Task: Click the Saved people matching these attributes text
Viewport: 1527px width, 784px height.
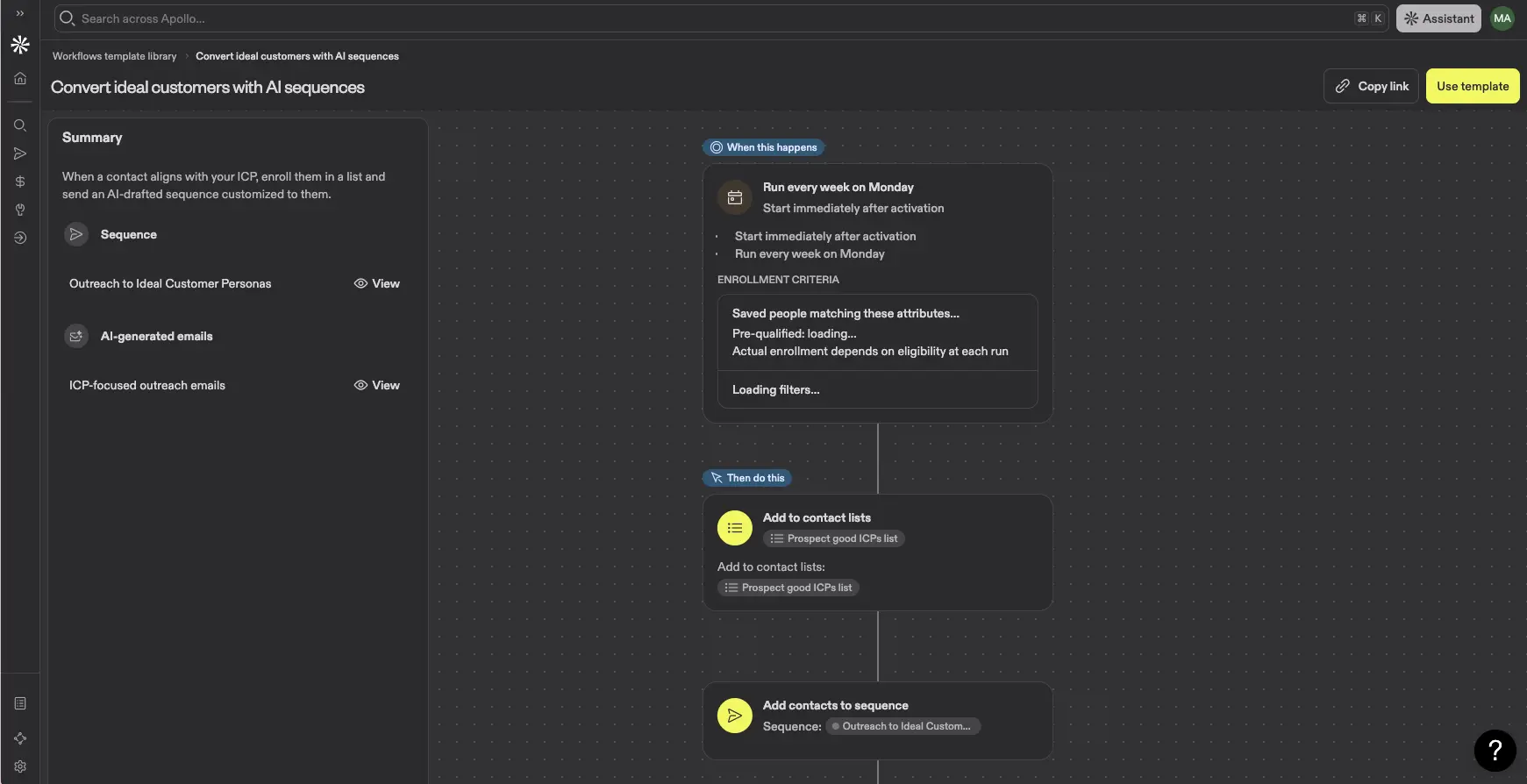Action: tap(846, 313)
